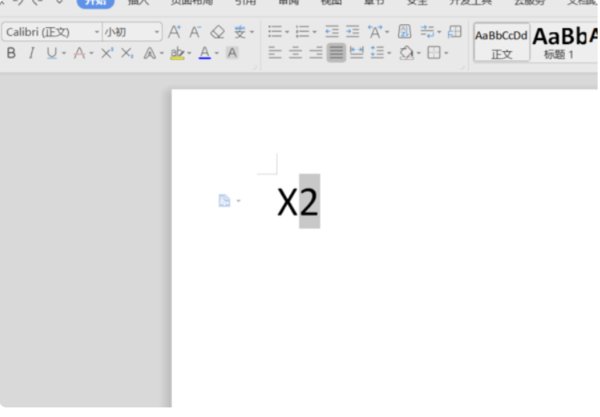
Task: Toggle bold formatting
Action: [11, 53]
